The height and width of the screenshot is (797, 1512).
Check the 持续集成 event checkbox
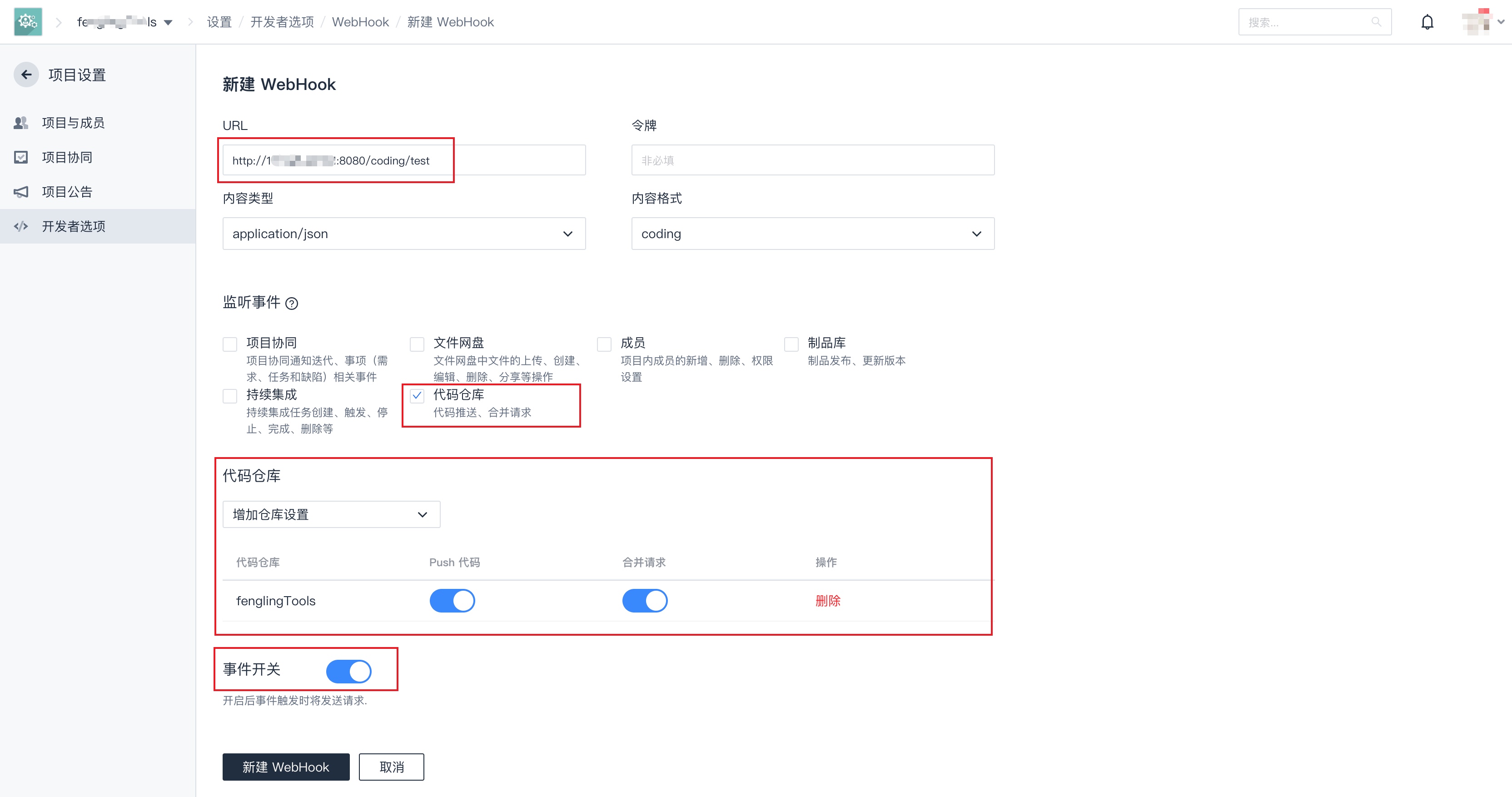pyautogui.click(x=230, y=396)
